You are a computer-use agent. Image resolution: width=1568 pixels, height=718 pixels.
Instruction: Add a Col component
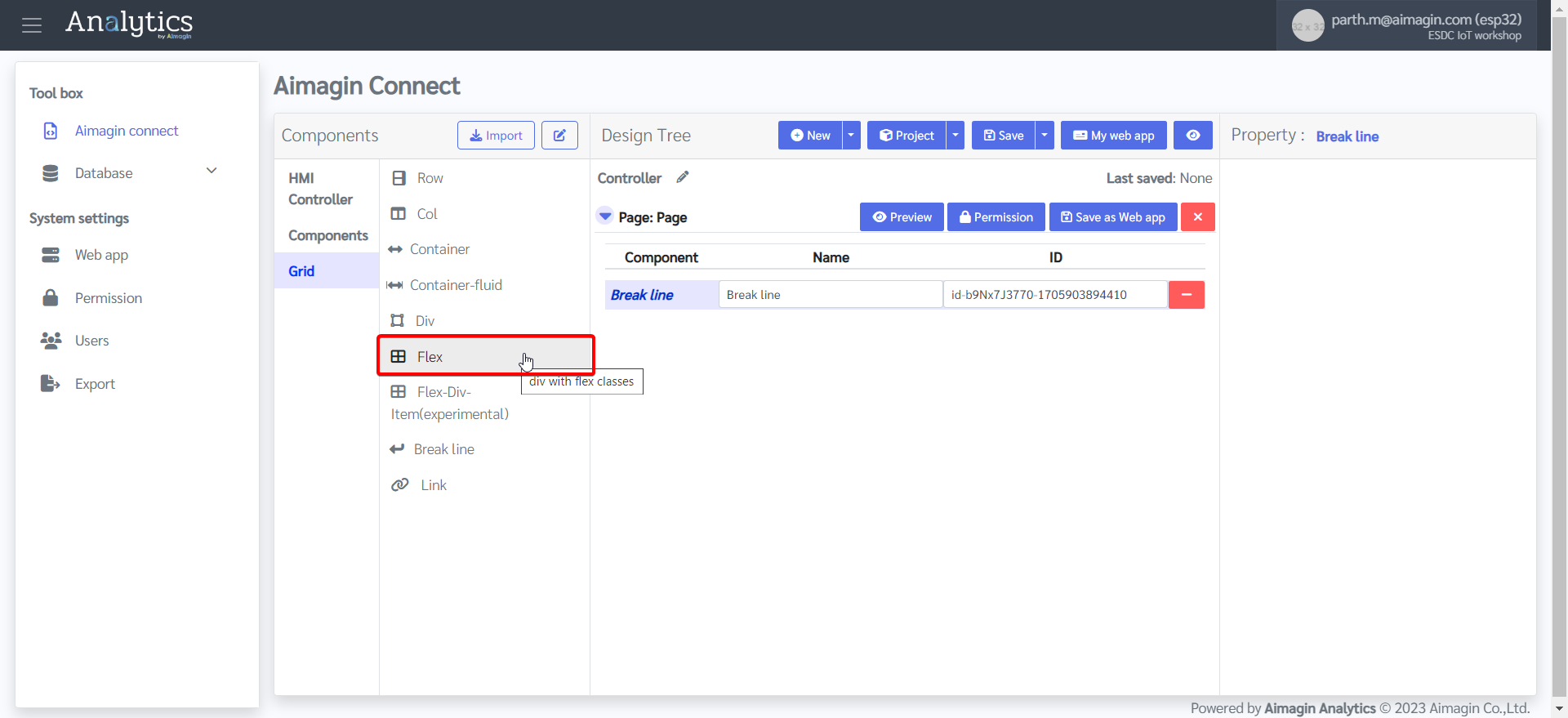[x=484, y=214]
